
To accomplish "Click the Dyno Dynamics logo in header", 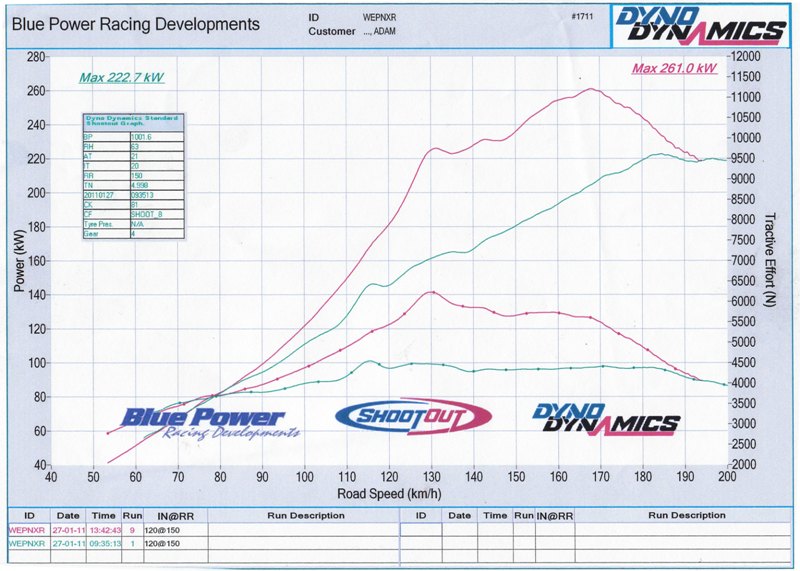I will (701, 26).
